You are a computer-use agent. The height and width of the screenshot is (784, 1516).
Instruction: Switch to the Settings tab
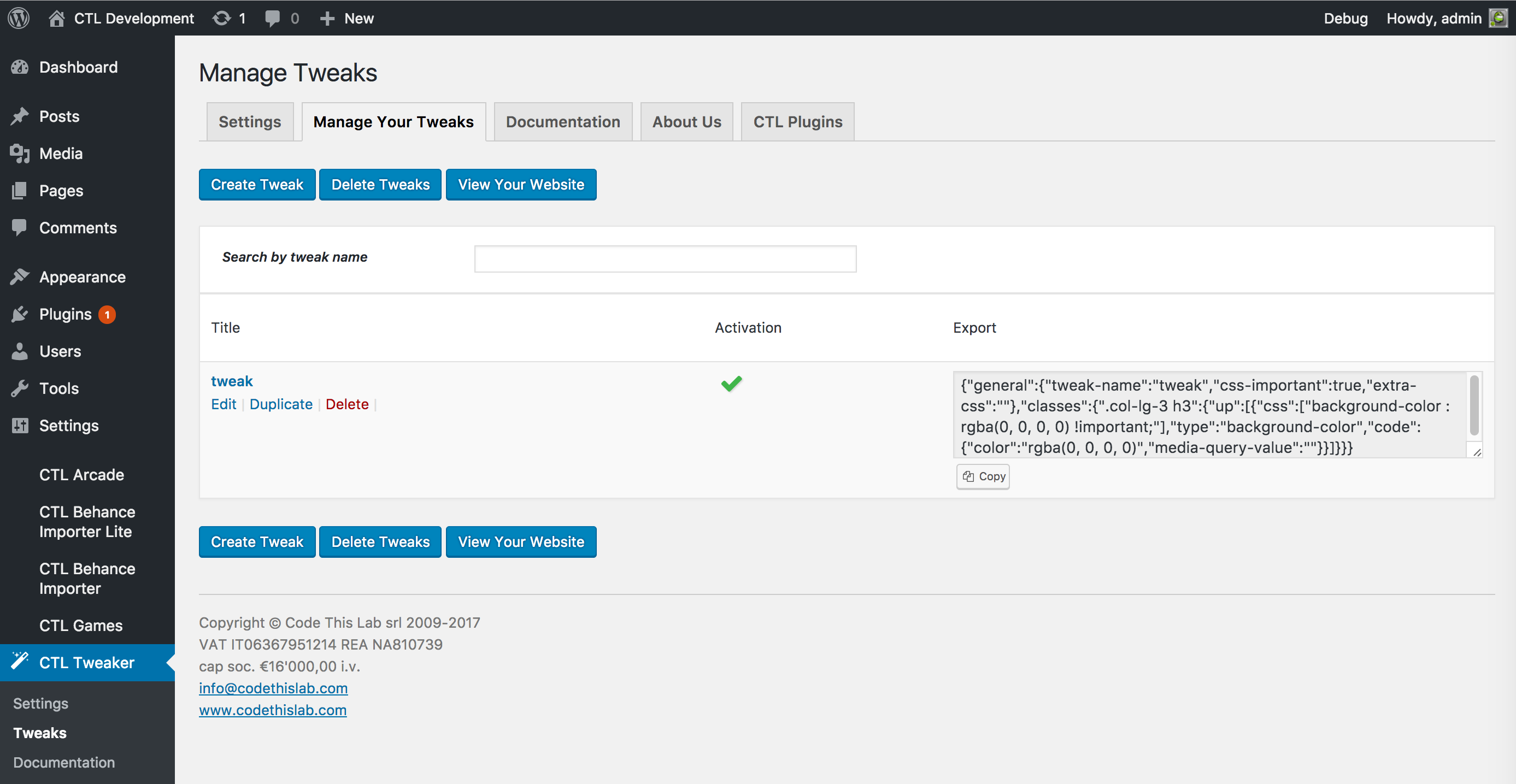250,122
